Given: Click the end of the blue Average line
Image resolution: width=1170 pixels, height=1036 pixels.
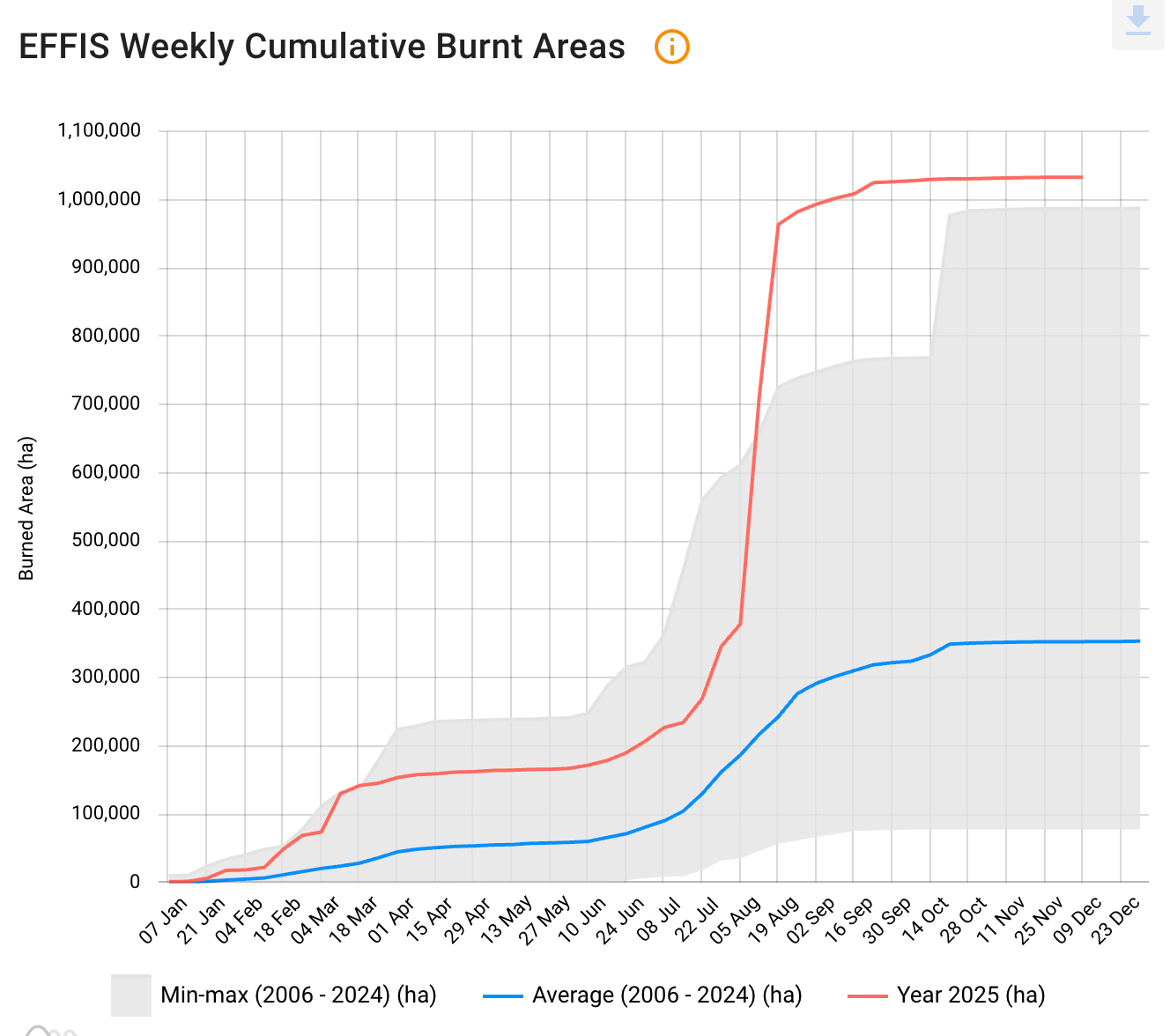Looking at the screenshot, I should (1139, 640).
